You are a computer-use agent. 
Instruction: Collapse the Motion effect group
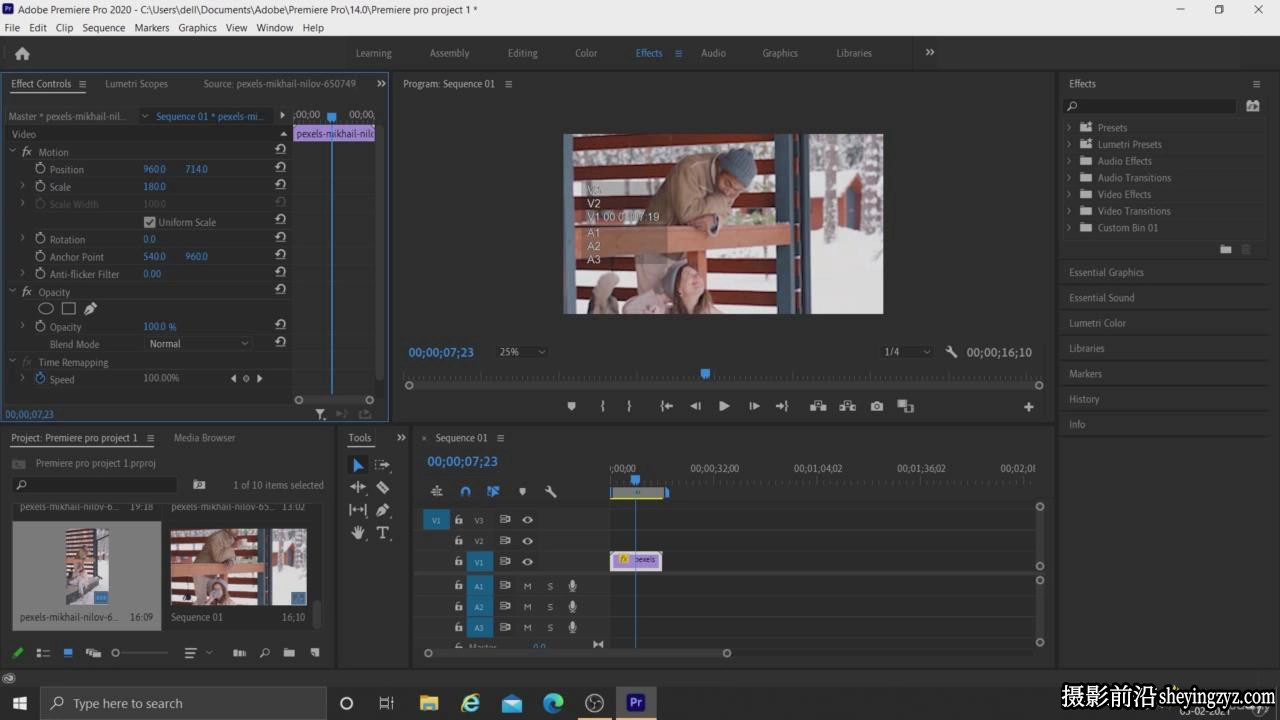[13, 152]
